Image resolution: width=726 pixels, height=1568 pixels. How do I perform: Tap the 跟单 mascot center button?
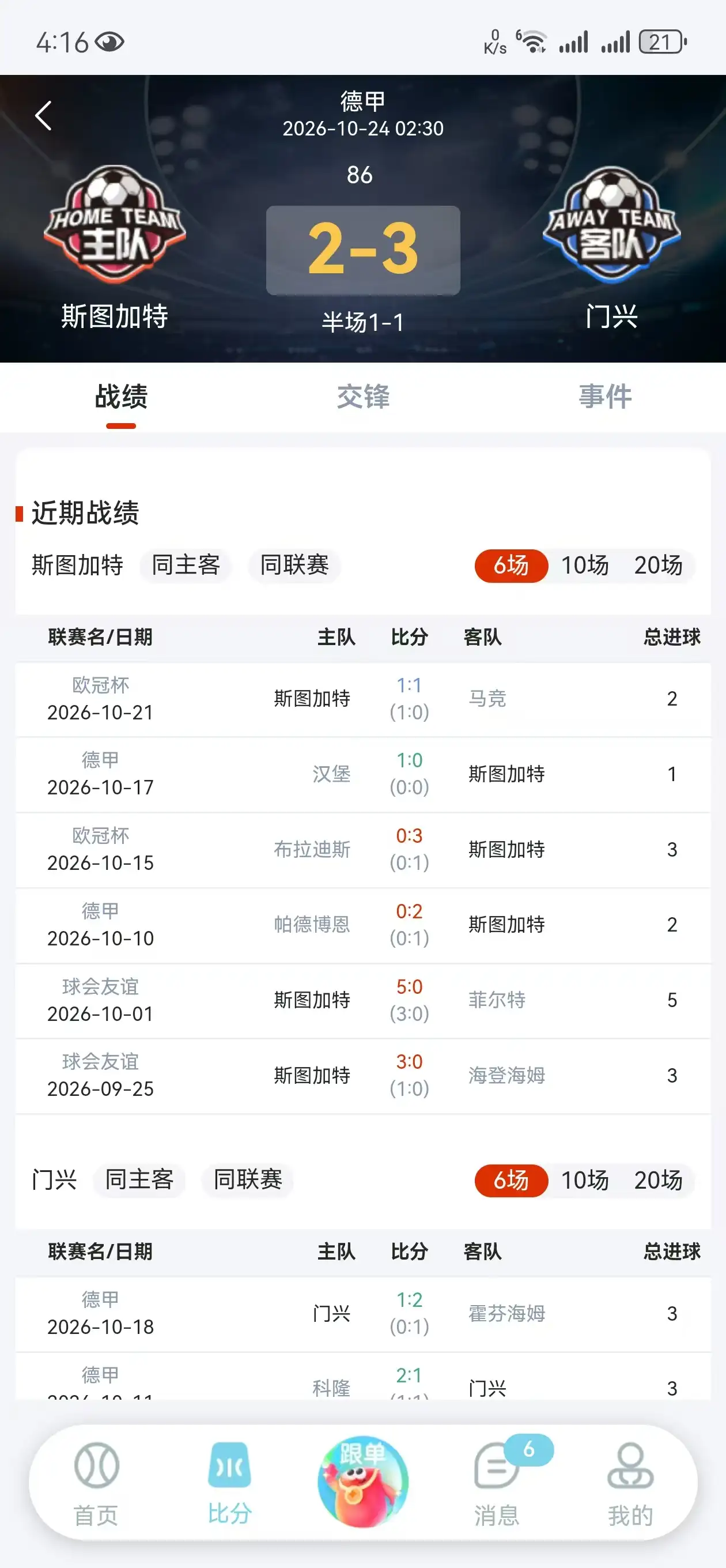click(x=362, y=1482)
